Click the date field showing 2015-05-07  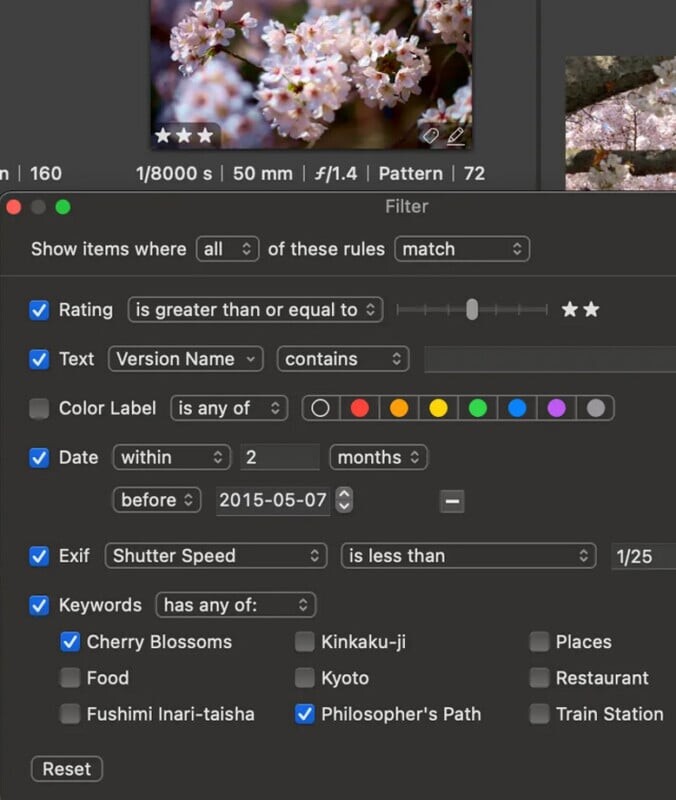[x=273, y=500]
